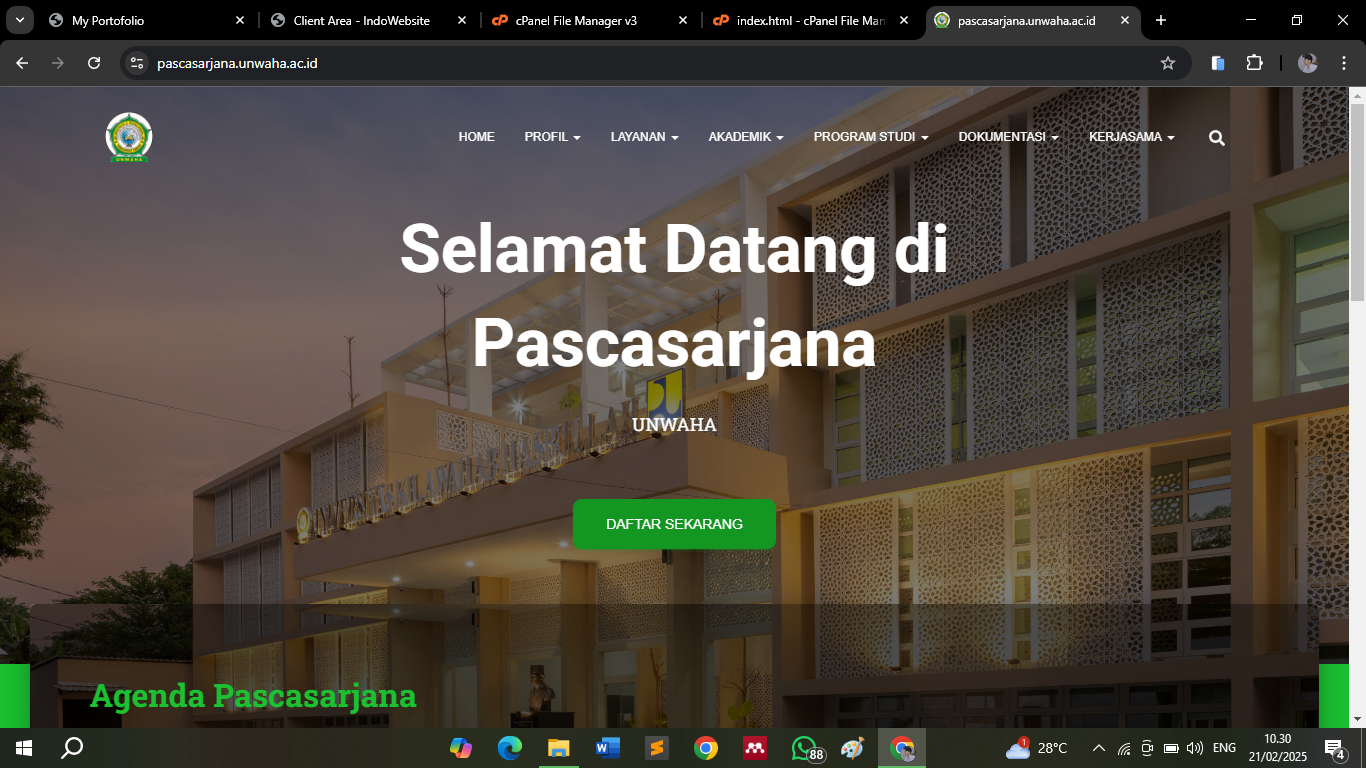Click the scrollbar up arrow
This screenshot has height=768, width=1366.
(1357, 96)
